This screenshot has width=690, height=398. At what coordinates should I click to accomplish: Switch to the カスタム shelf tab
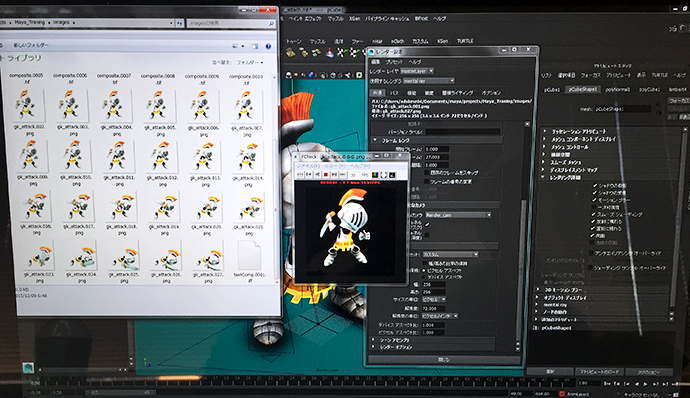420,41
